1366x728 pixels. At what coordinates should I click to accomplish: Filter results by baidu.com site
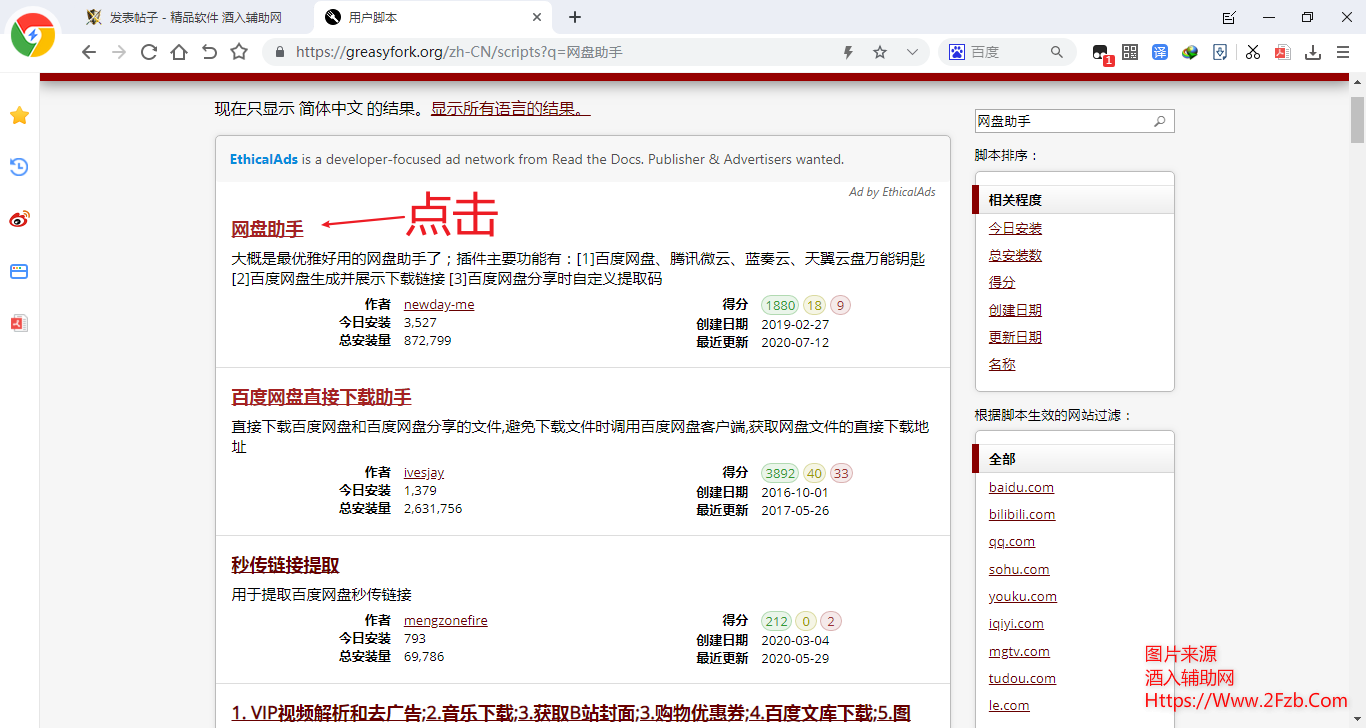[1021, 487]
